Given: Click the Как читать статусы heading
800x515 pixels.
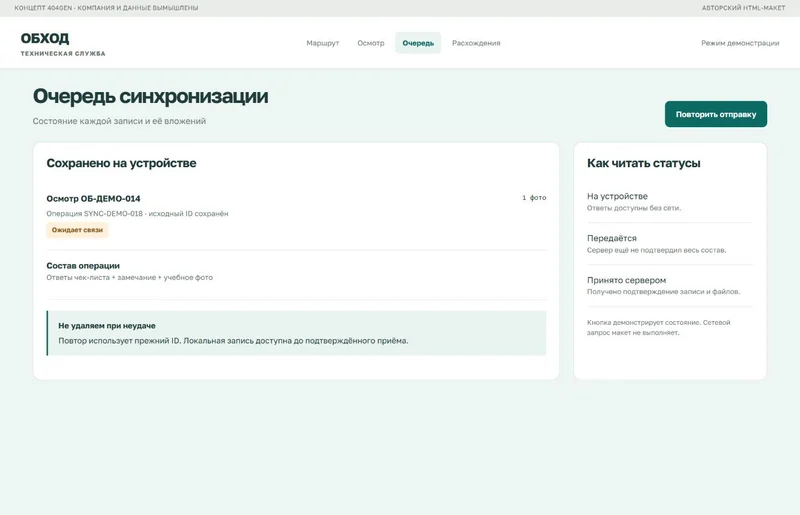Looking at the screenshot, I should tap(643, 163).
